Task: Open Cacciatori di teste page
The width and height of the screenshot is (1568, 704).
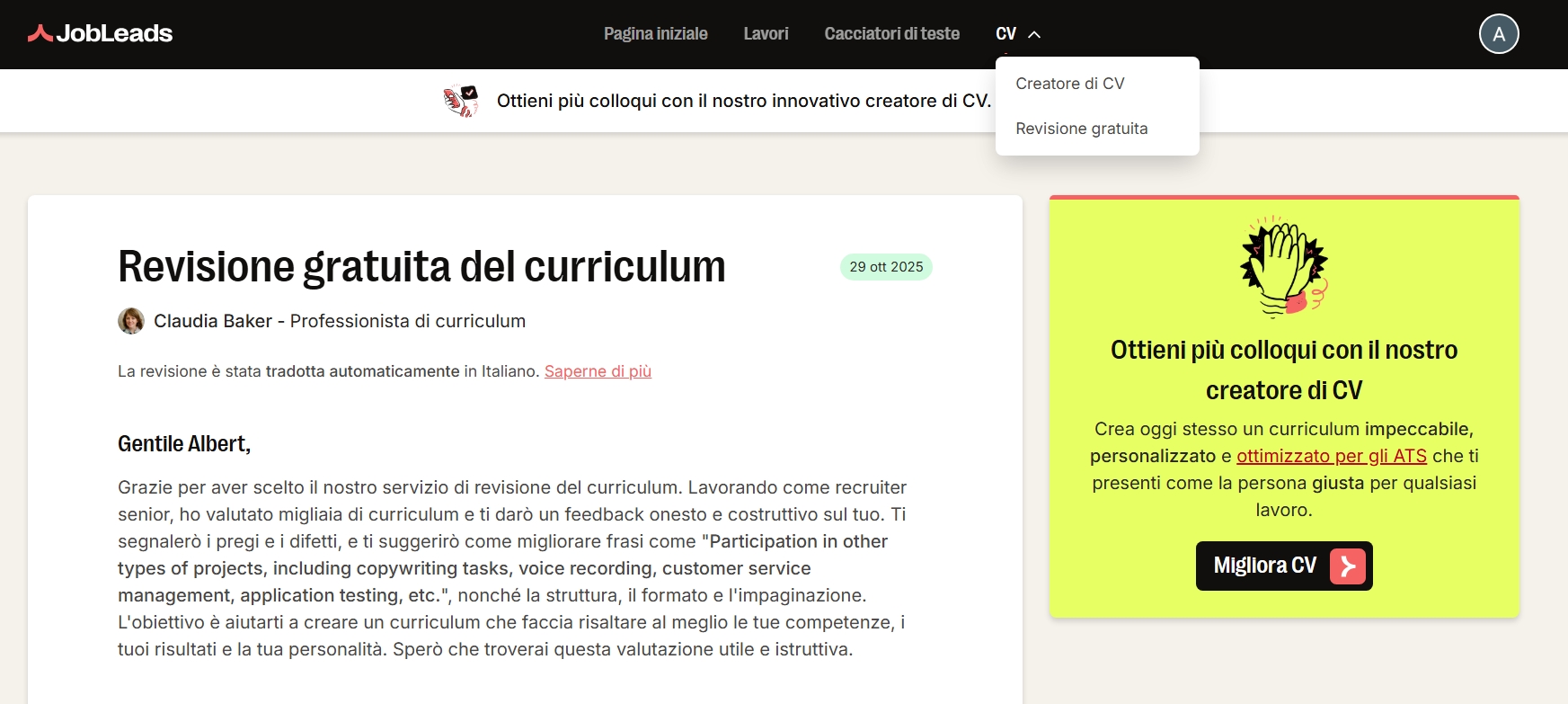Action: pos(891,34)
